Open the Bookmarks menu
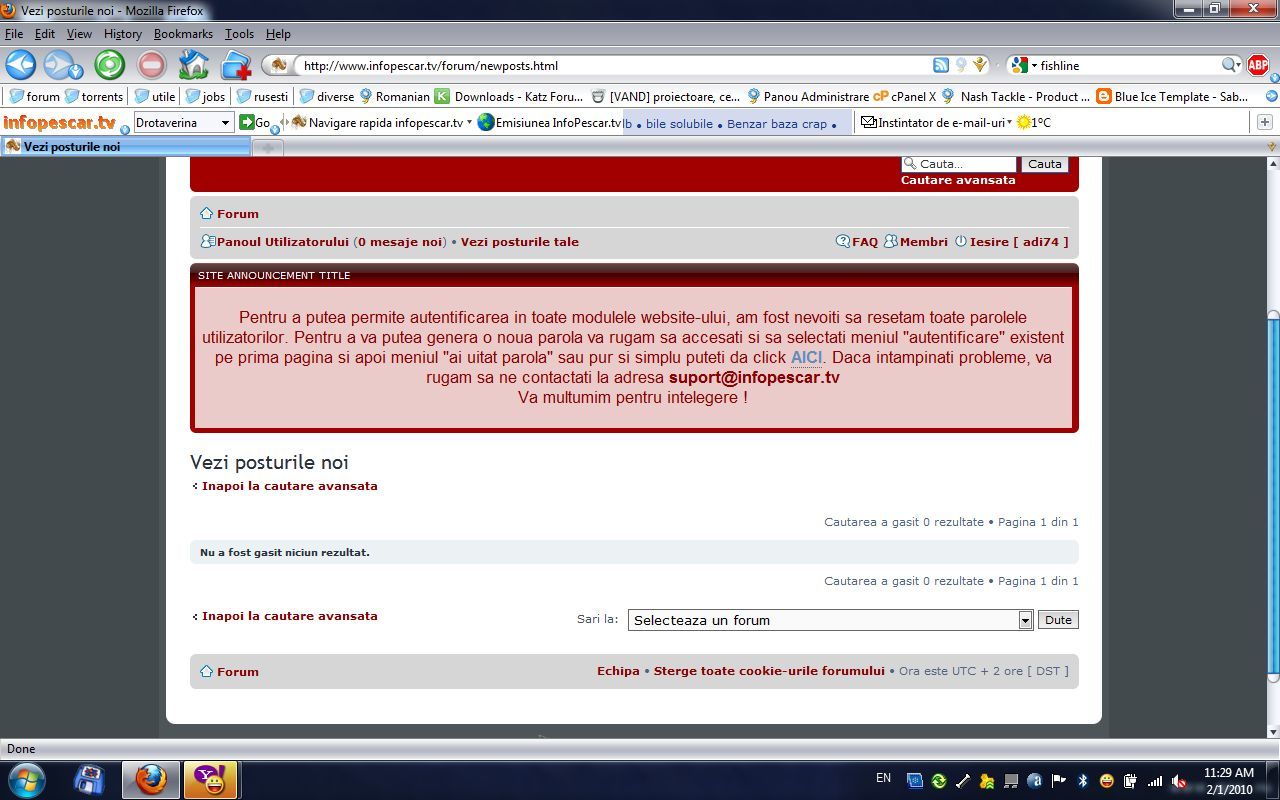 (x=183, y=34)
